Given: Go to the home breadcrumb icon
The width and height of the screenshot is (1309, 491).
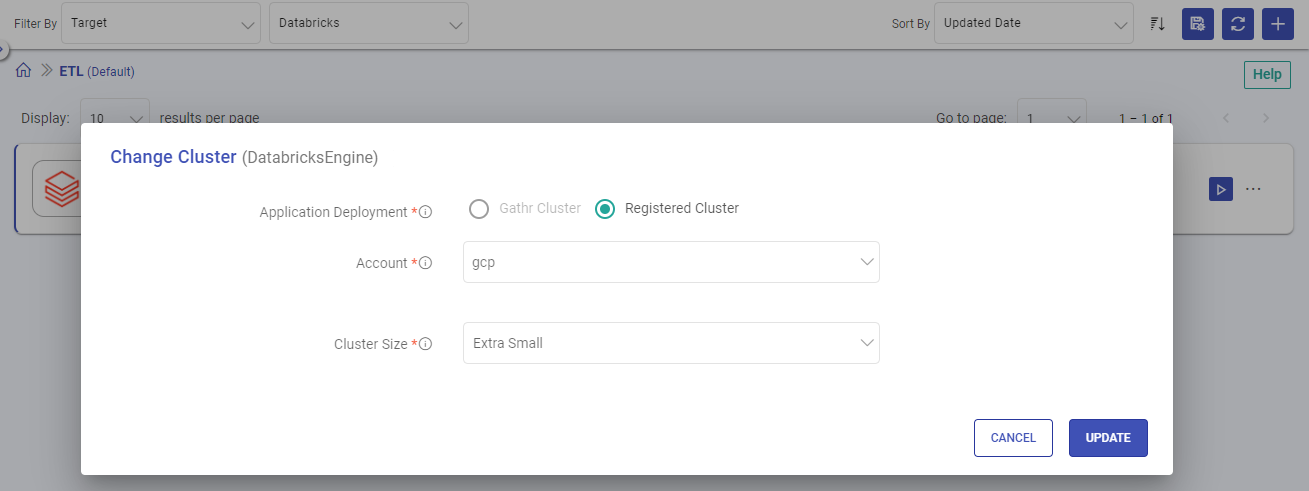Looking at the screenshot, I should point(24,71).
